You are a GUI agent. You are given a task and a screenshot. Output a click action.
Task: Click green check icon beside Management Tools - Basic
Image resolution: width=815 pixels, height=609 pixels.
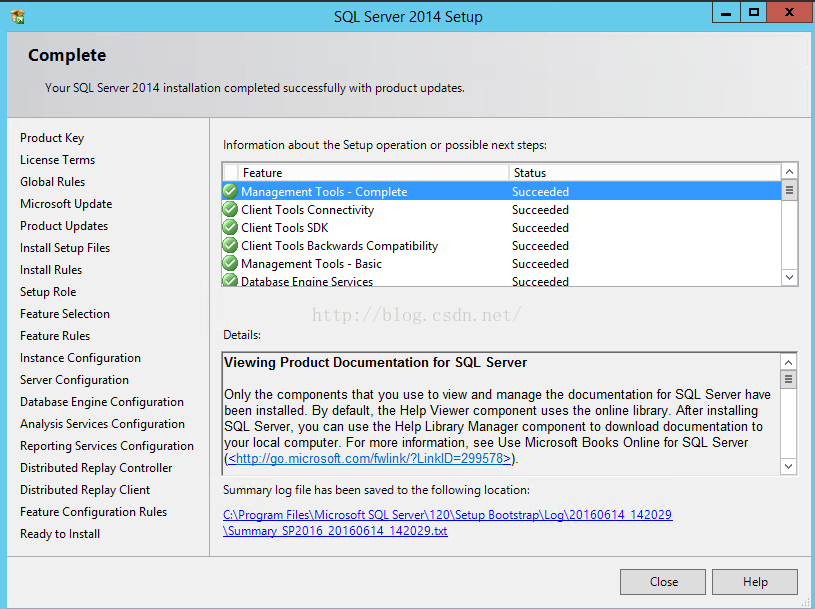pyautogui.click(x=230, y=263)
